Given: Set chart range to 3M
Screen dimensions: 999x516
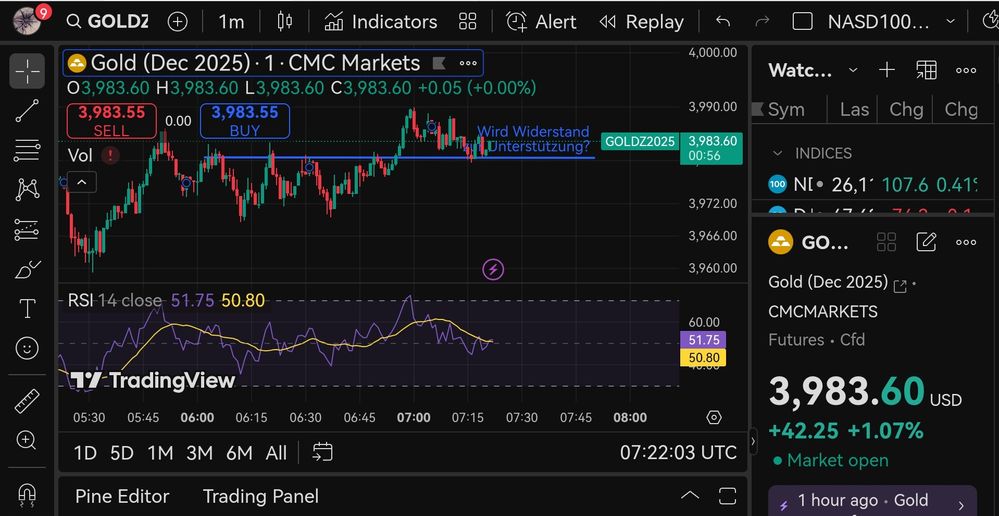Looking at the screenshot, I should coord(199,453).
